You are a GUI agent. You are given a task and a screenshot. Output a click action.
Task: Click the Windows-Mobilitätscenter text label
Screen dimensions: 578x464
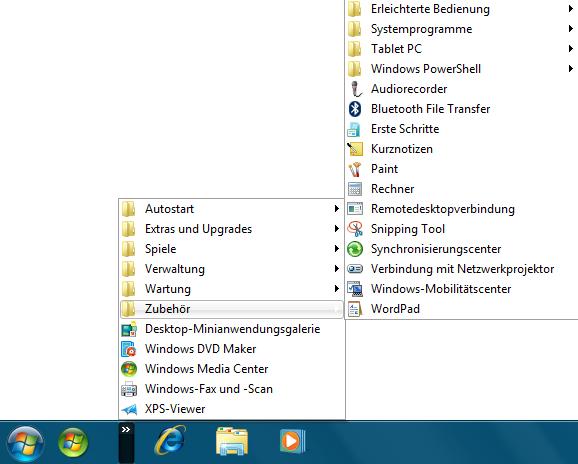click(441, 289)
